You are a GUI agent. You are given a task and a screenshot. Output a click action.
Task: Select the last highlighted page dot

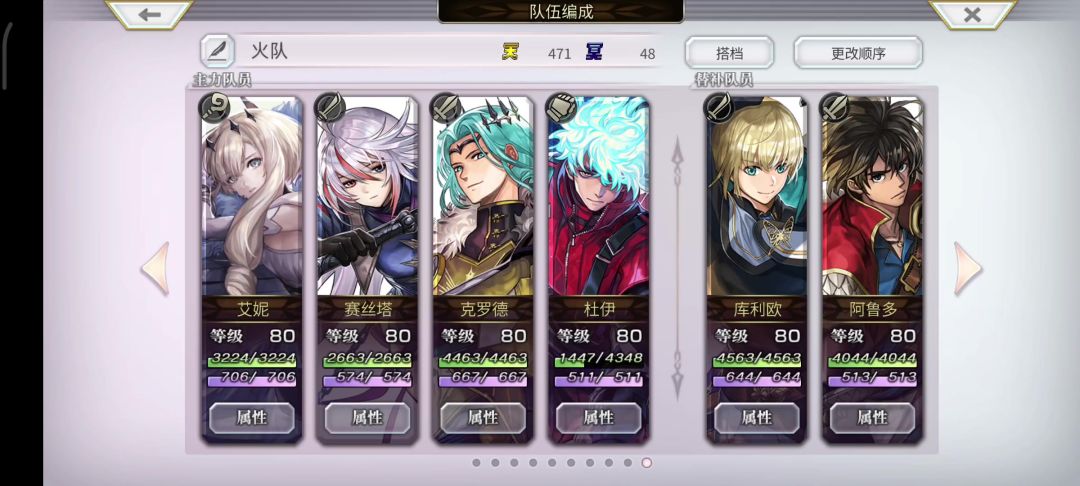click(646, 463)
